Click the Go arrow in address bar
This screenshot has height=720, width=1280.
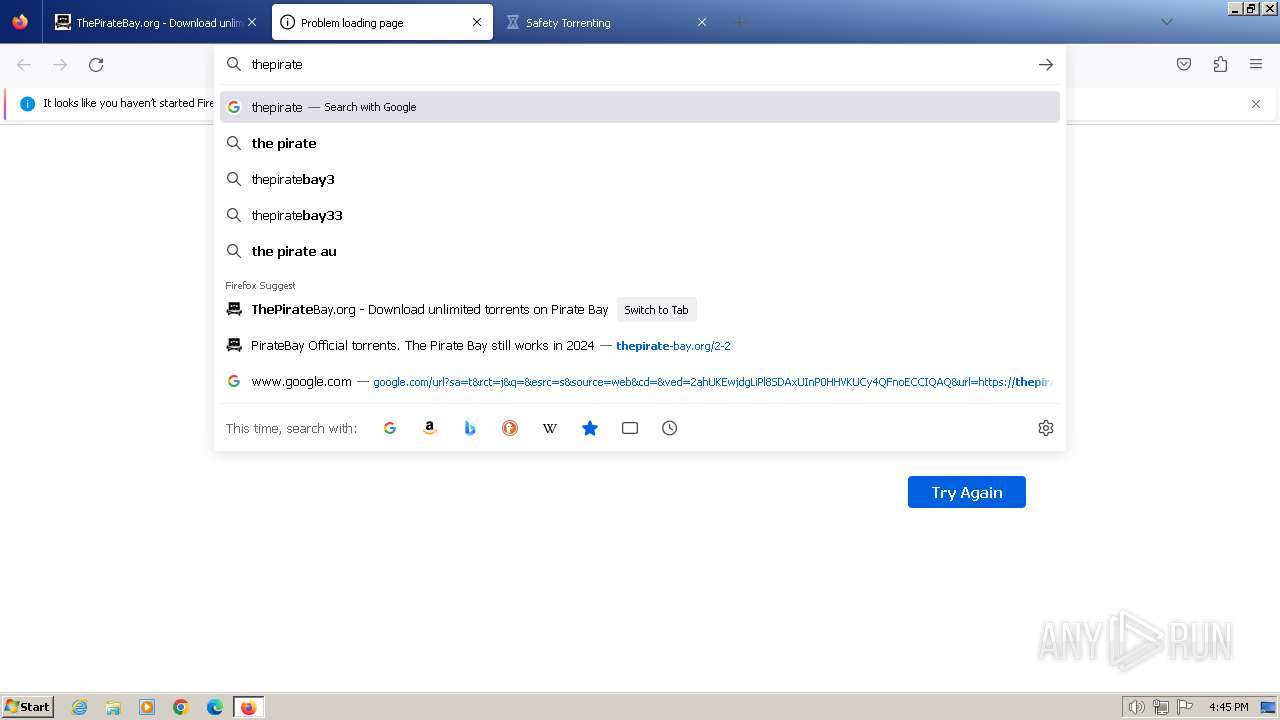point(1046,64)
